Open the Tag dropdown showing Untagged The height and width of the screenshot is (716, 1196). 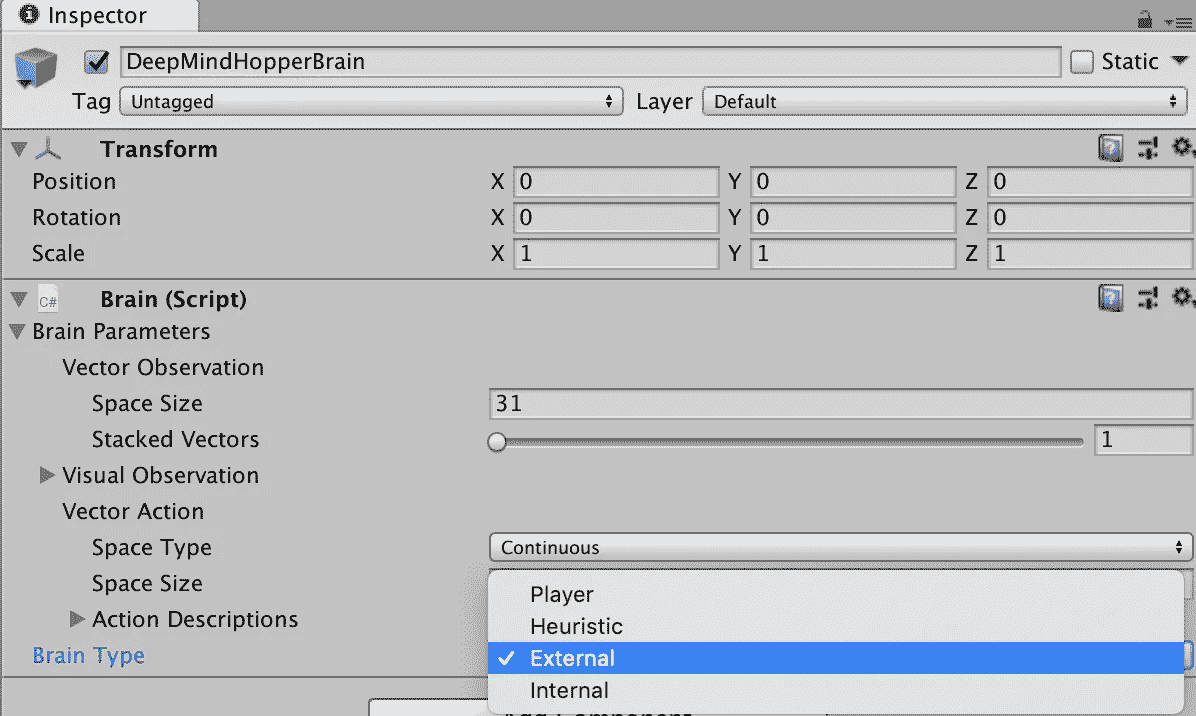pyautogui.click(x=371, y=101)
